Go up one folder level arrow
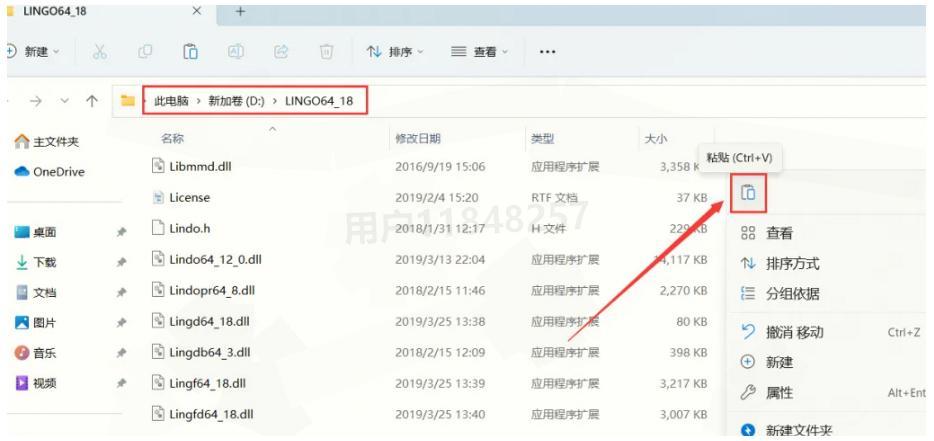Image resolution: width=934 pixels, height=441 pixels. (x=92, y=101)
